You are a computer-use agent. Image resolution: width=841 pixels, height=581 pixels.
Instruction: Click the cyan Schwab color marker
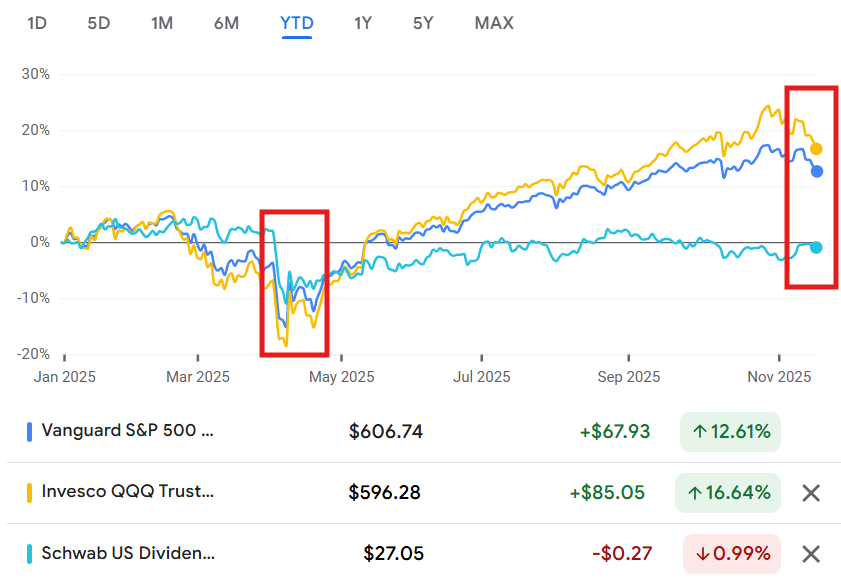pos(29,553)
